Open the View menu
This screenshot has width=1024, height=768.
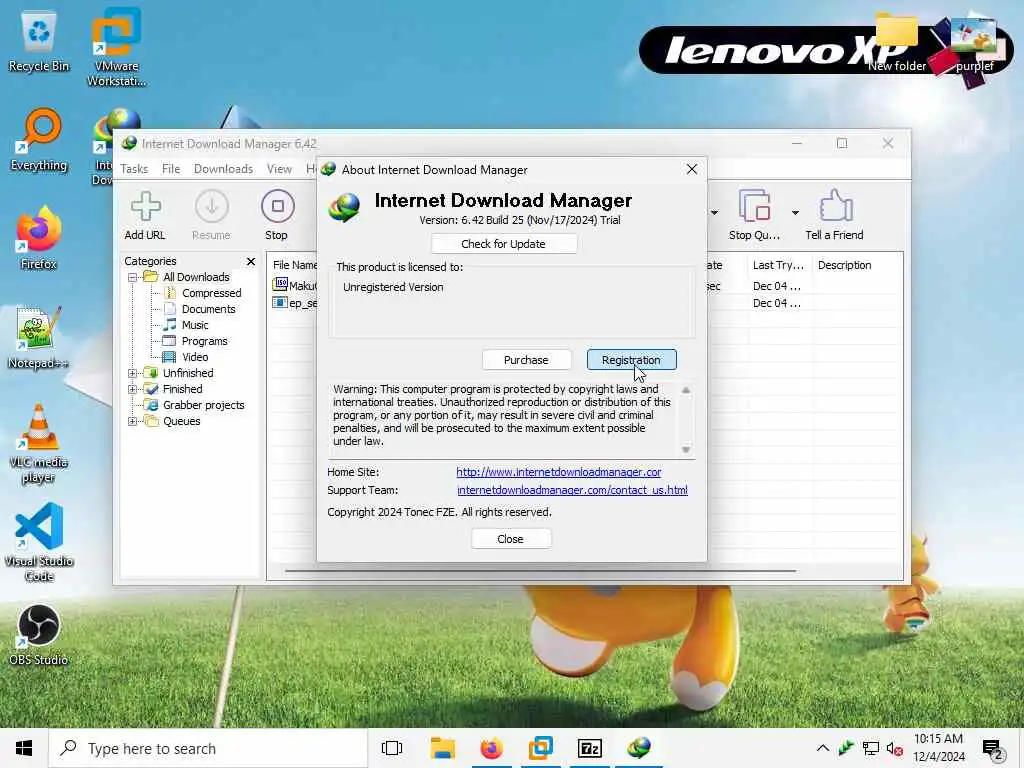click(280, 169)
